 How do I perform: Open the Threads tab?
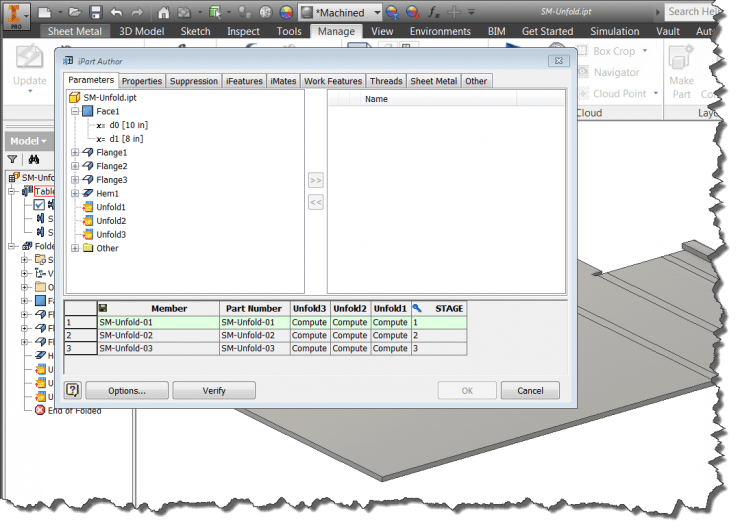point(386,81)
